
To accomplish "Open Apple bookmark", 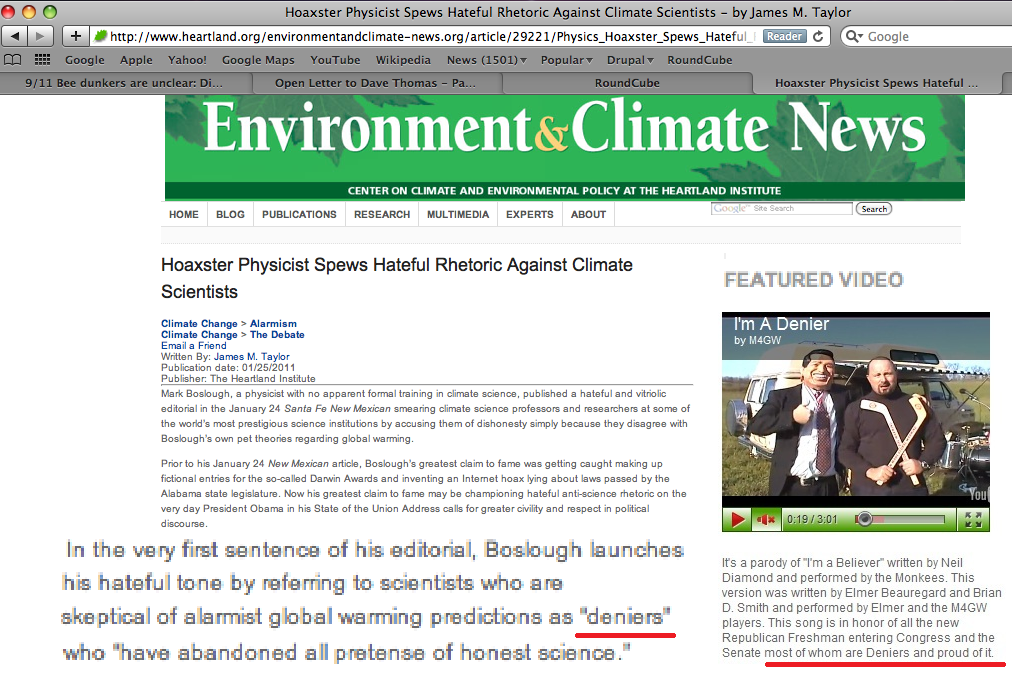I will coord(136,60).
